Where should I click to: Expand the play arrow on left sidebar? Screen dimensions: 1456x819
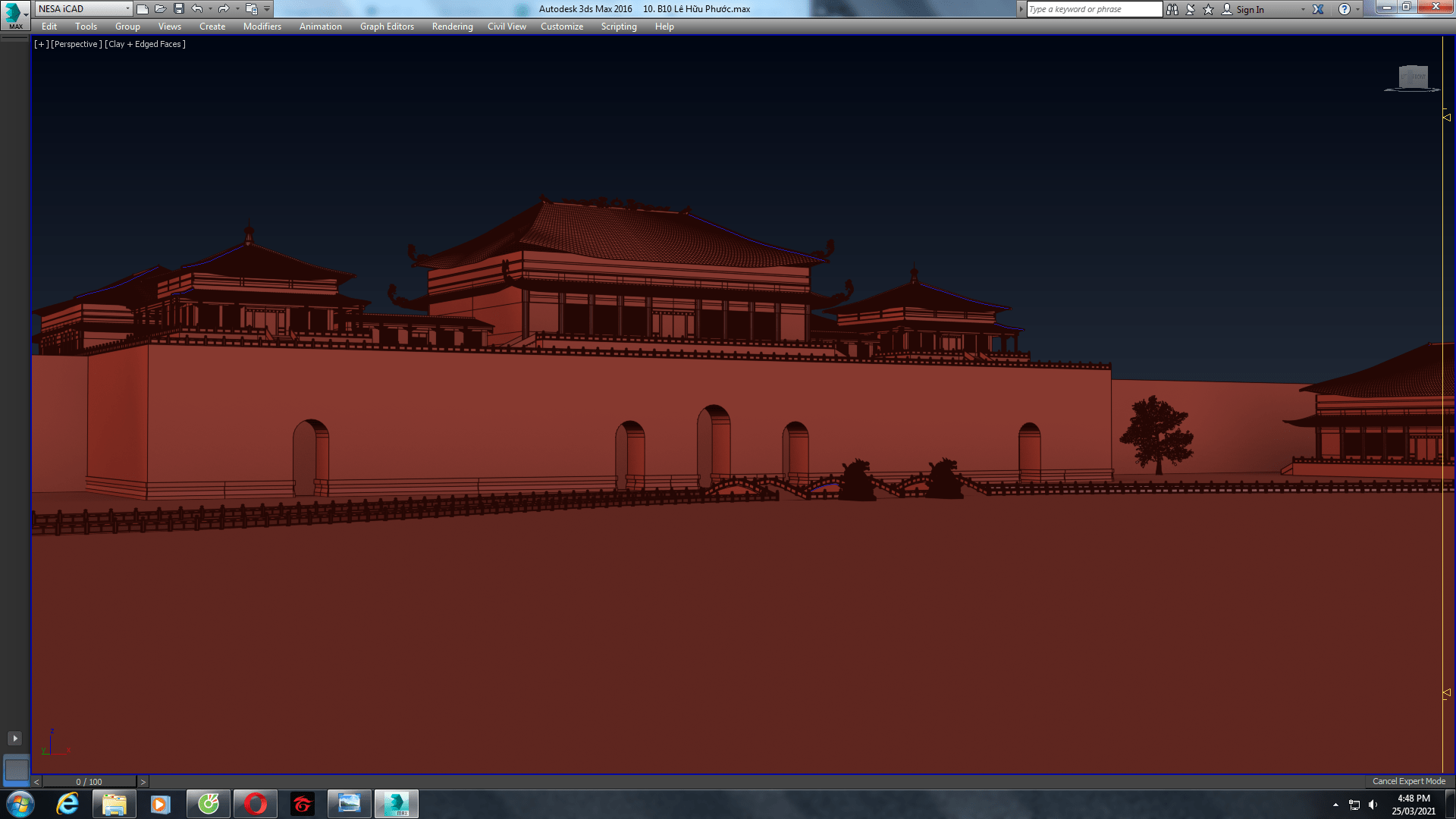pyautogui.click(x=14, y=738)
